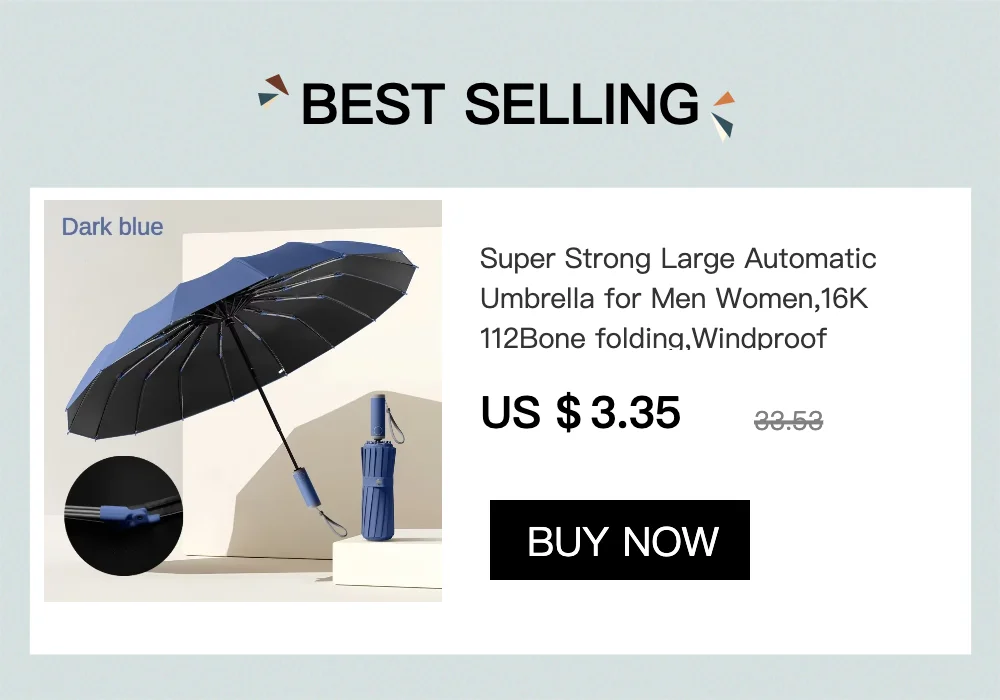
Task: Open the umbrella product image
Action: 243,401
